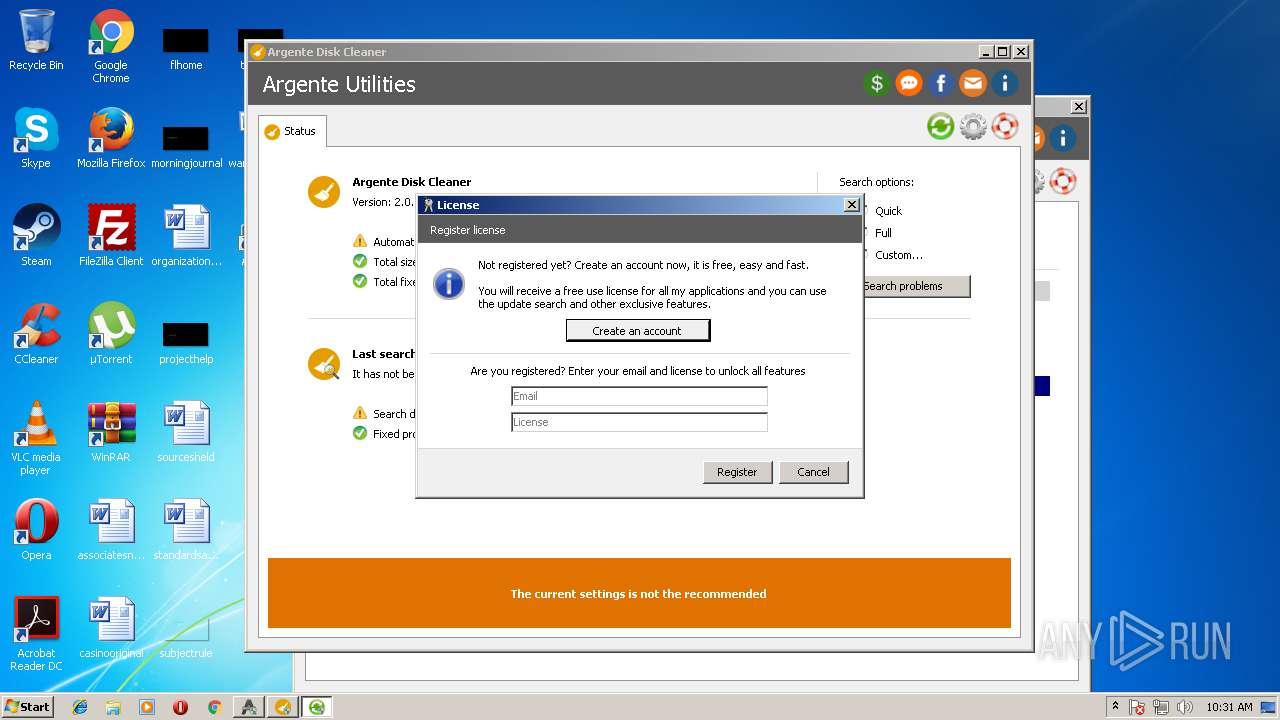1280x720 pixels.
Task: Click the green updater taskbar button
Action: pyautogui.click(x=317, y=707)
